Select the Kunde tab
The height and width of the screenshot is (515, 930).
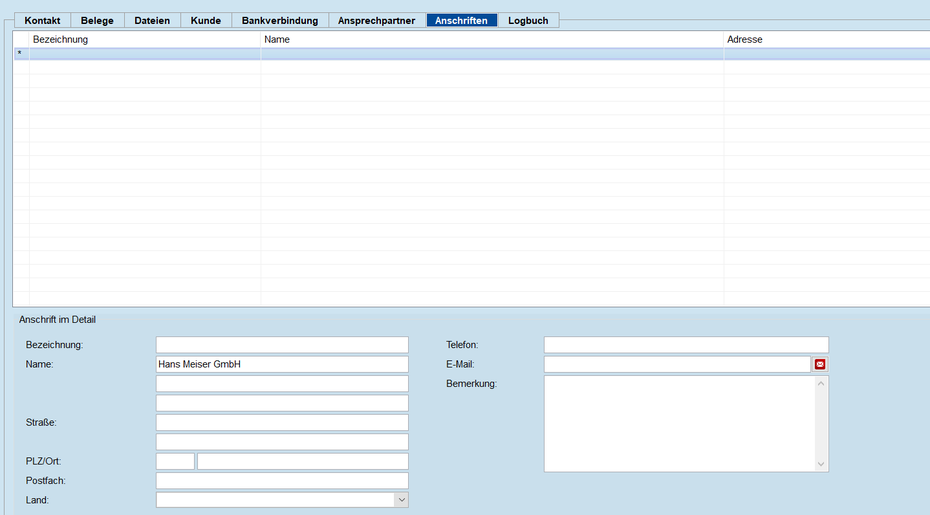[x=206, y=20]
